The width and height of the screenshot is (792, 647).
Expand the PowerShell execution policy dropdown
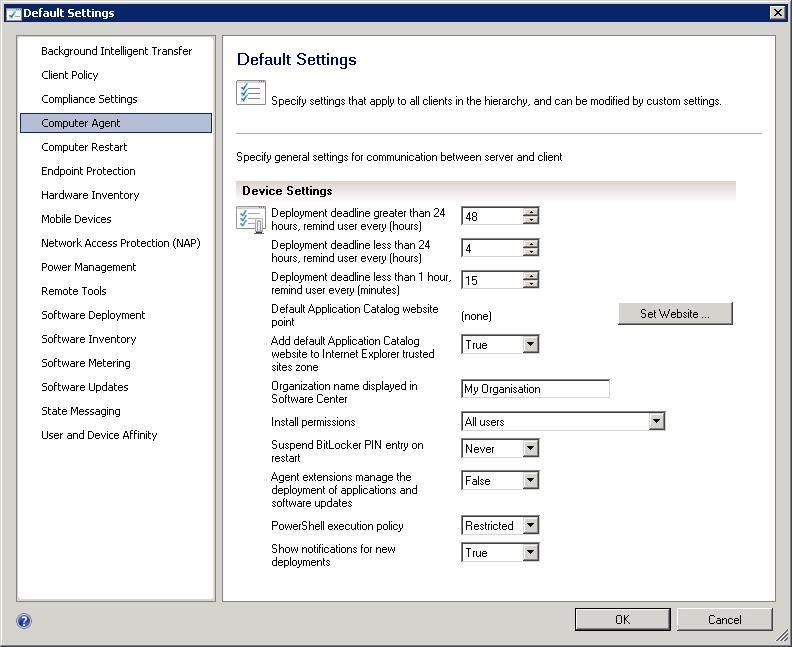coord(530,526)
